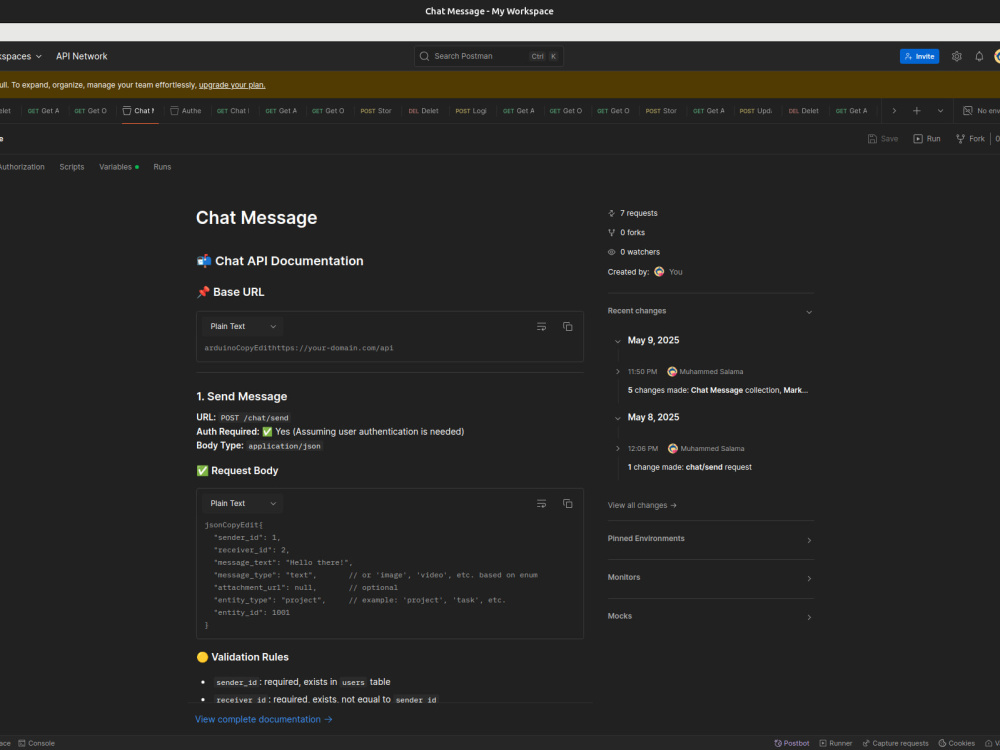Copy the Base URL code block

[568, 327]
